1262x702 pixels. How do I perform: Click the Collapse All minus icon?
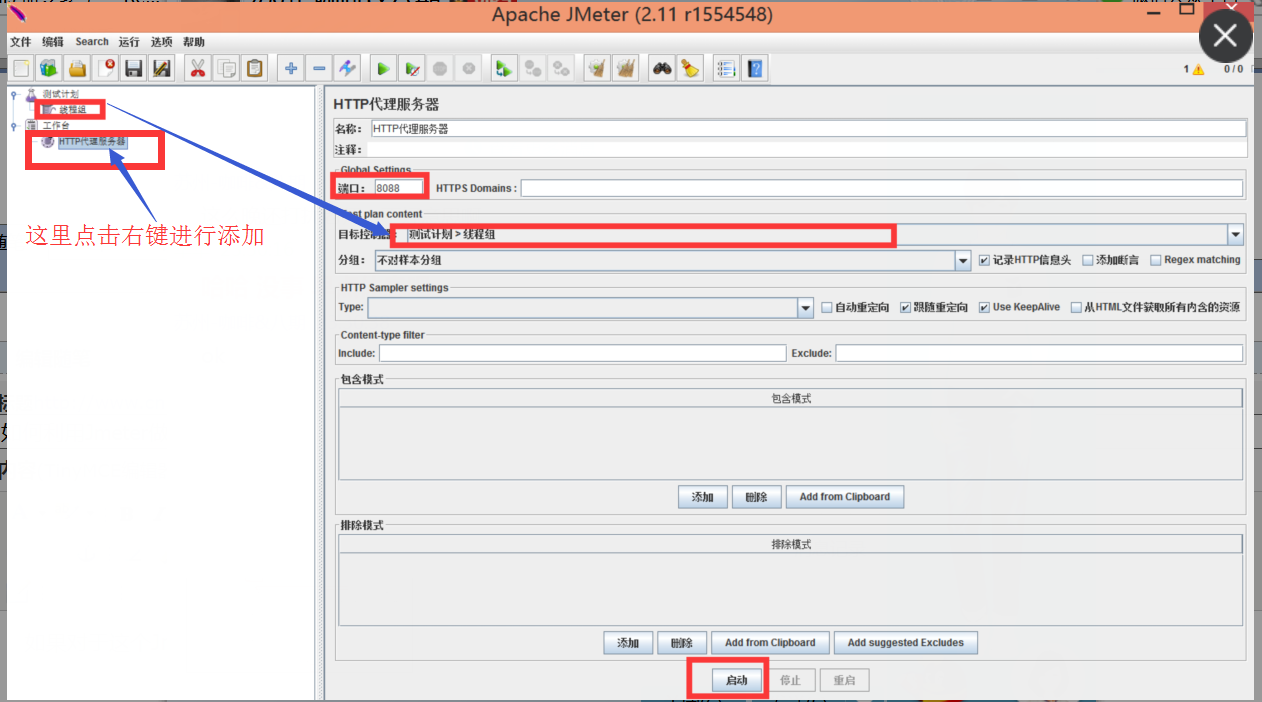pyautogui.click(x=319, y=68)
